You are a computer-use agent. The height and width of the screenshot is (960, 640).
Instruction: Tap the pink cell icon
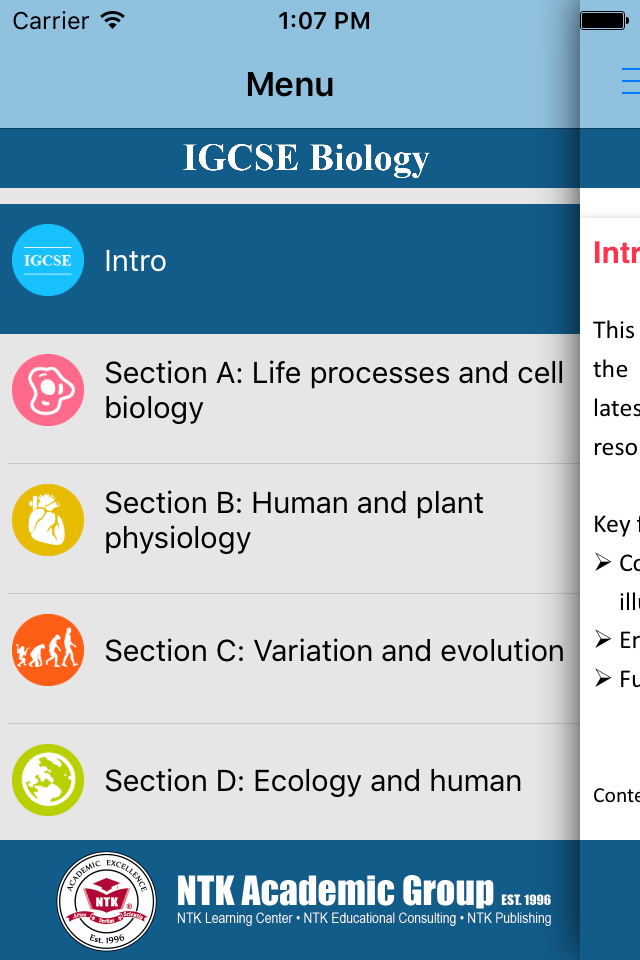point(48,390)
